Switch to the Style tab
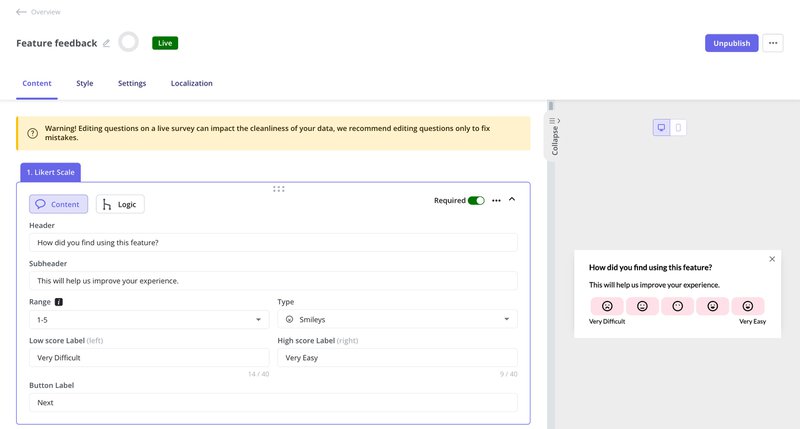This screenshot has height=429, width=800. point(85,83)
